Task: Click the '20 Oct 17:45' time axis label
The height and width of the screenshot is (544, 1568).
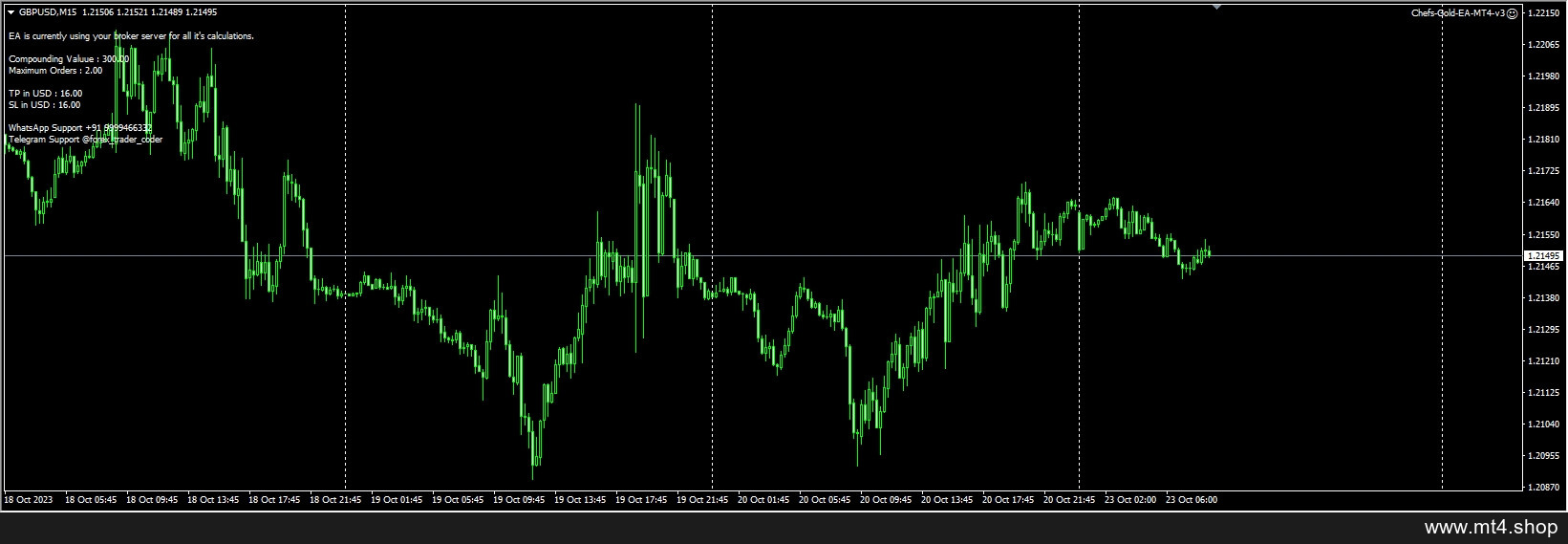Action: [1008, 499]
